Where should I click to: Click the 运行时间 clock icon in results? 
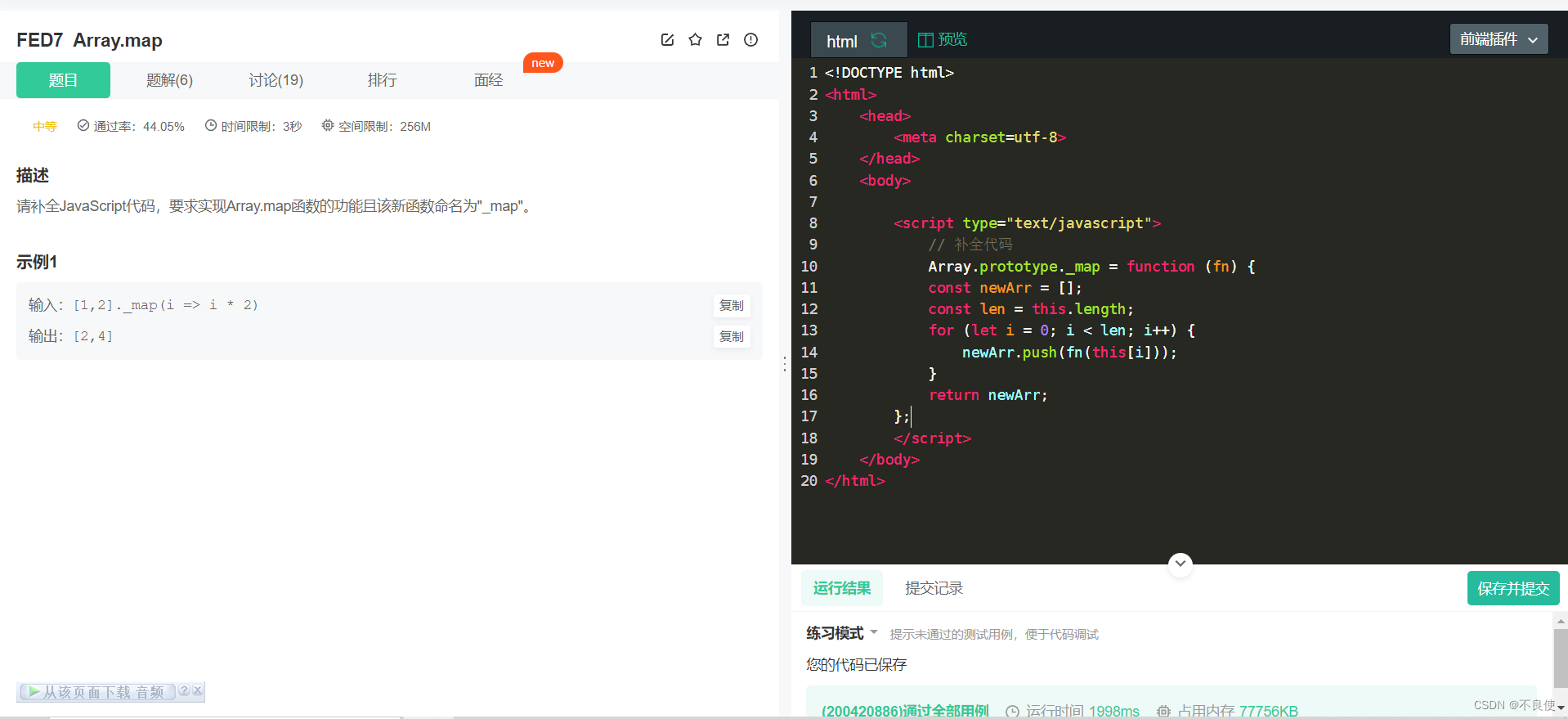(1012, 712)
